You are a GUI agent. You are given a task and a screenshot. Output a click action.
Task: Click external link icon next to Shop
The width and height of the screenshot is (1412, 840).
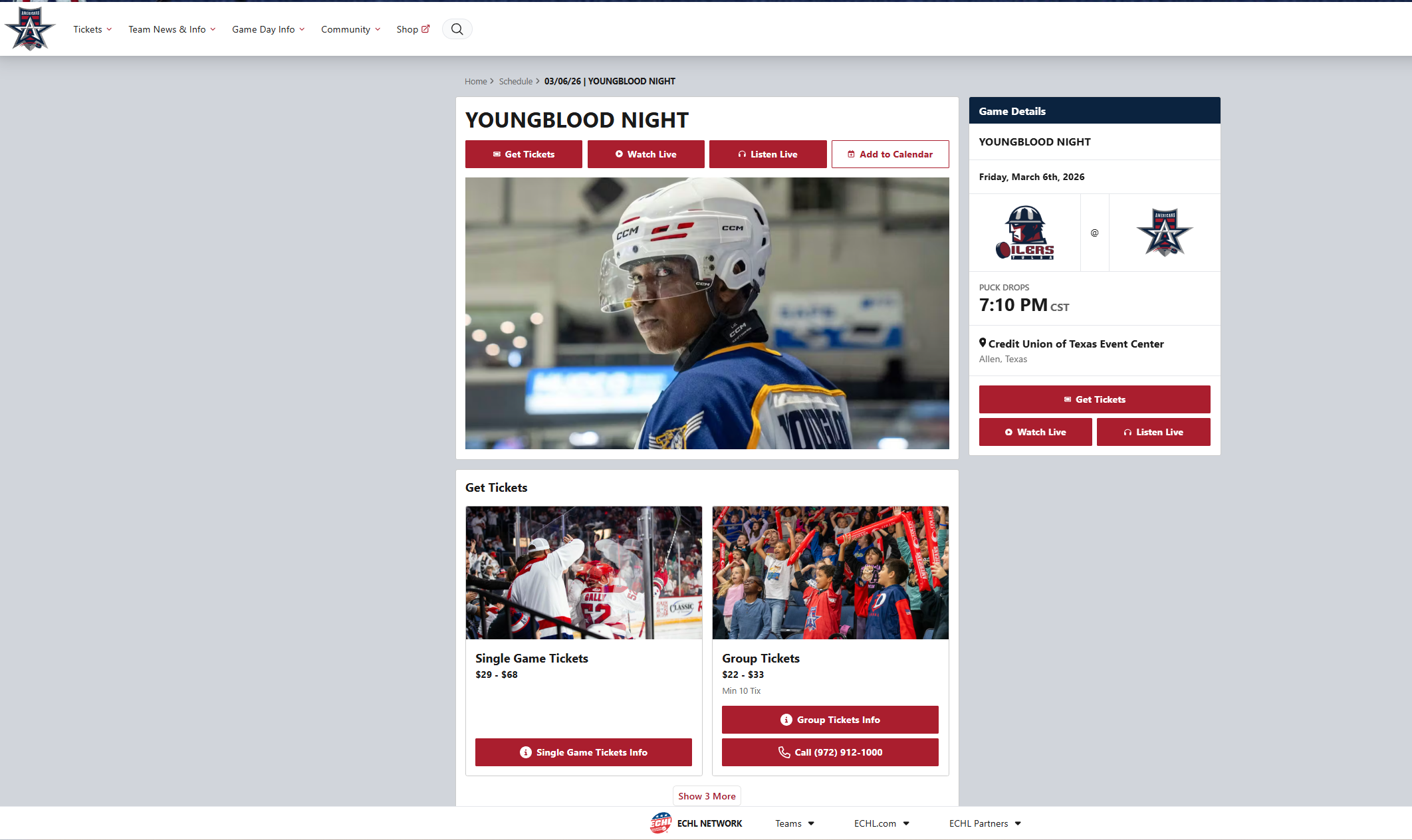(x=425, y=29)
